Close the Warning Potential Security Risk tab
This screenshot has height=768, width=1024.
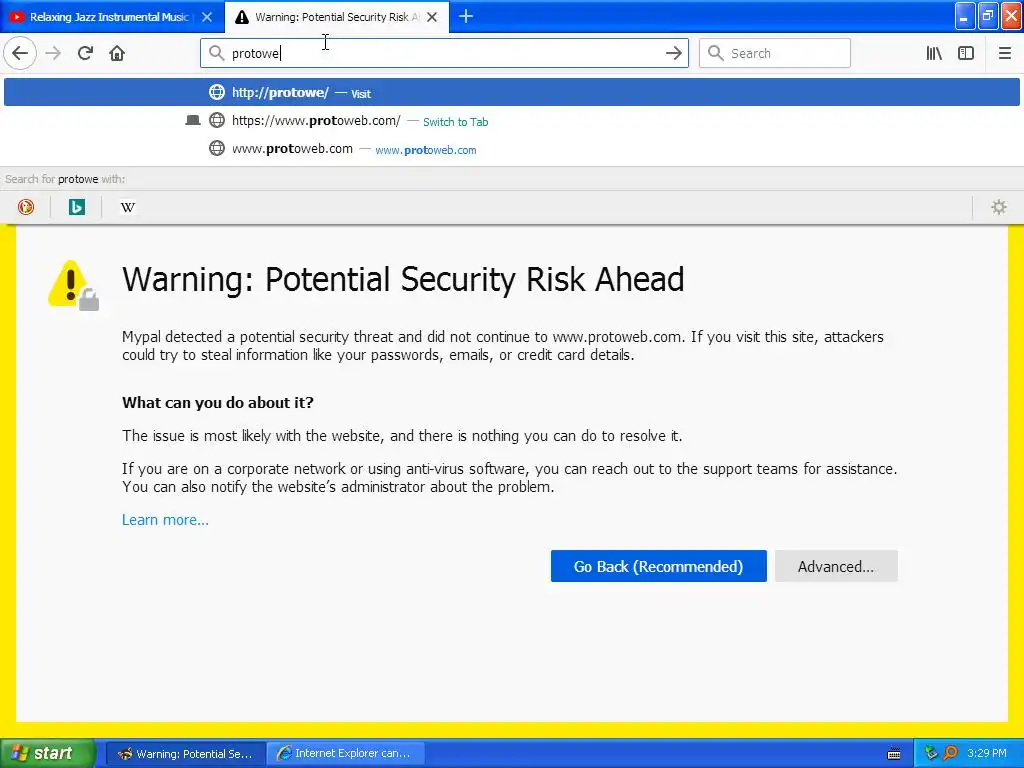click(x=432, y=17)
